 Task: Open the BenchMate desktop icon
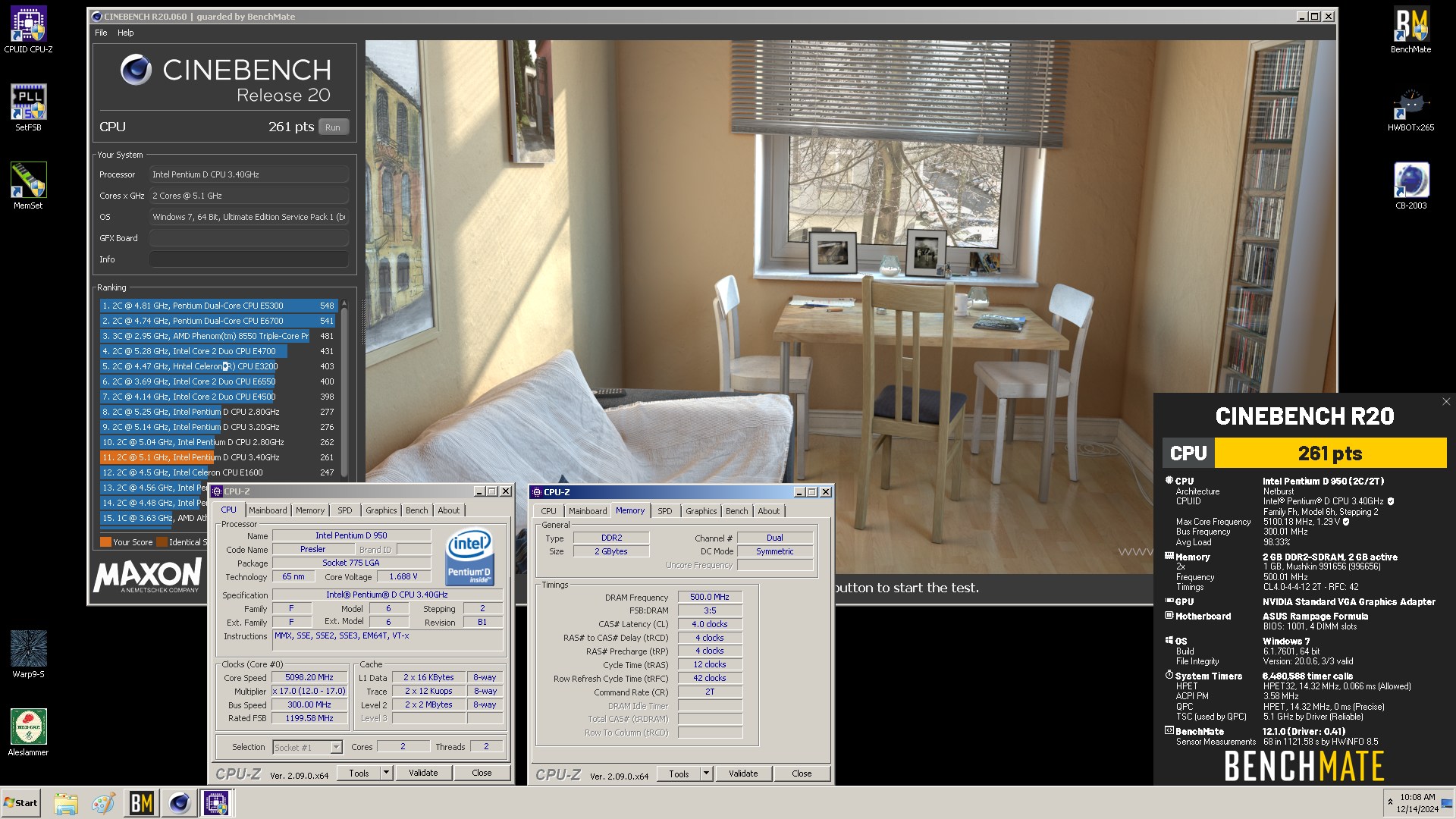pyautogui.click(x=1410, y=30)
